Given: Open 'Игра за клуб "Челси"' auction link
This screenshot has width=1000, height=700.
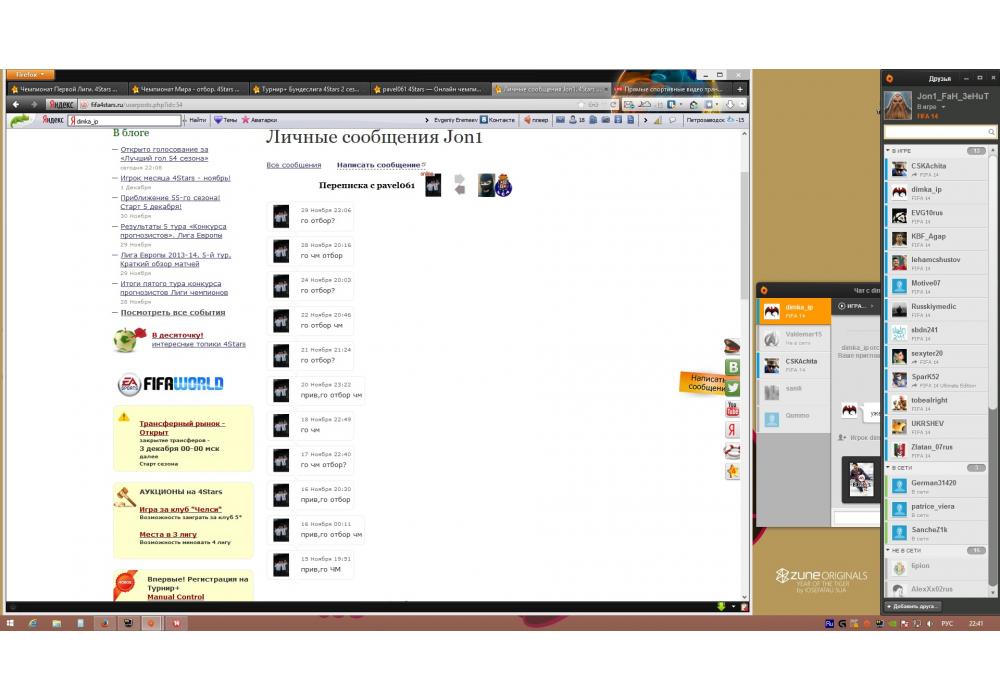Looking at the screenshot, I should (x=180, y=509).
